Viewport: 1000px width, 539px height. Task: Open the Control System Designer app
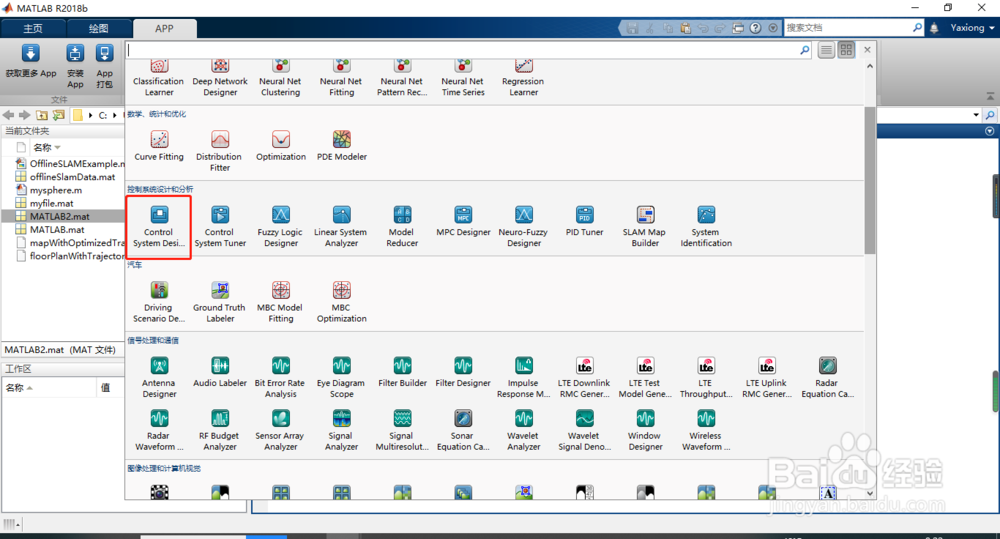[x=159, y=226]
